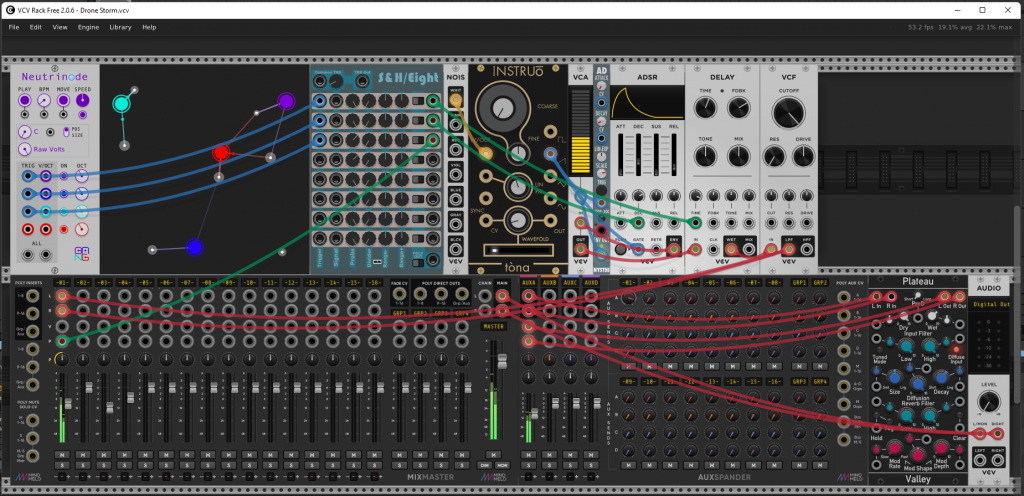Open the Library menu
Viewport: 1024px width, 496px height.
(x=120, y=27)
